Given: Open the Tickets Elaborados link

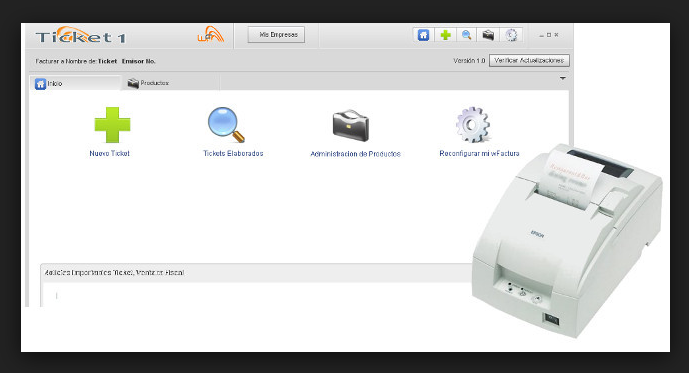Looking at the screenshot, I should click(x=233, y=153).
